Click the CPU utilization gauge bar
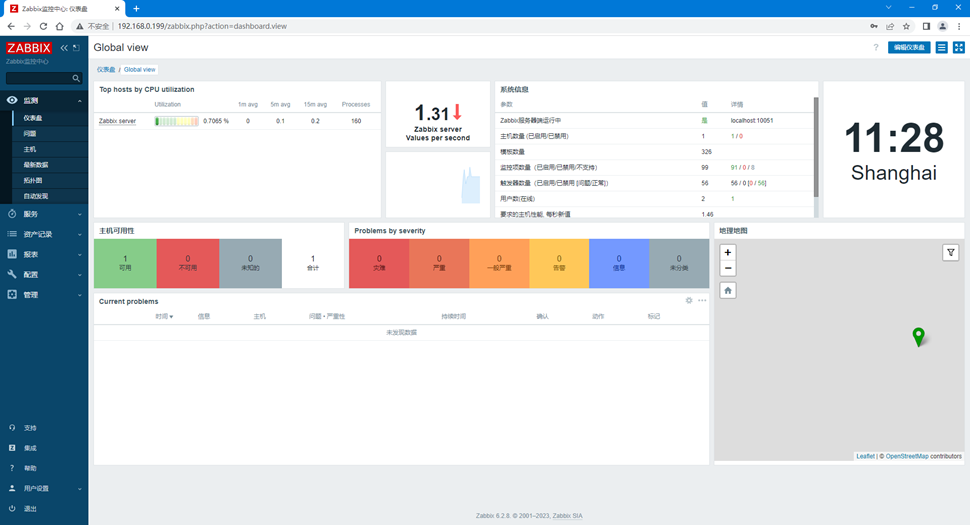 pos(176,121)
